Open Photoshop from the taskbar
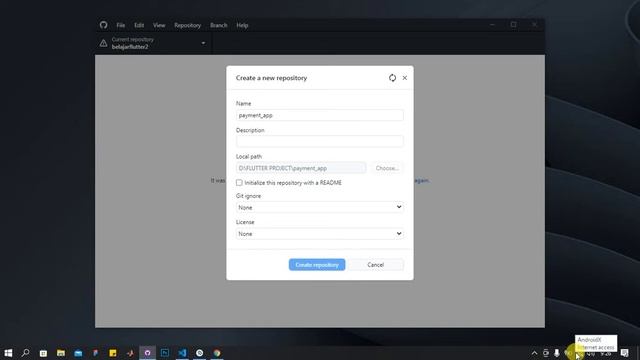Image resolution: width=640 pixels, height=360 pixels. click(x=165, y=353)
